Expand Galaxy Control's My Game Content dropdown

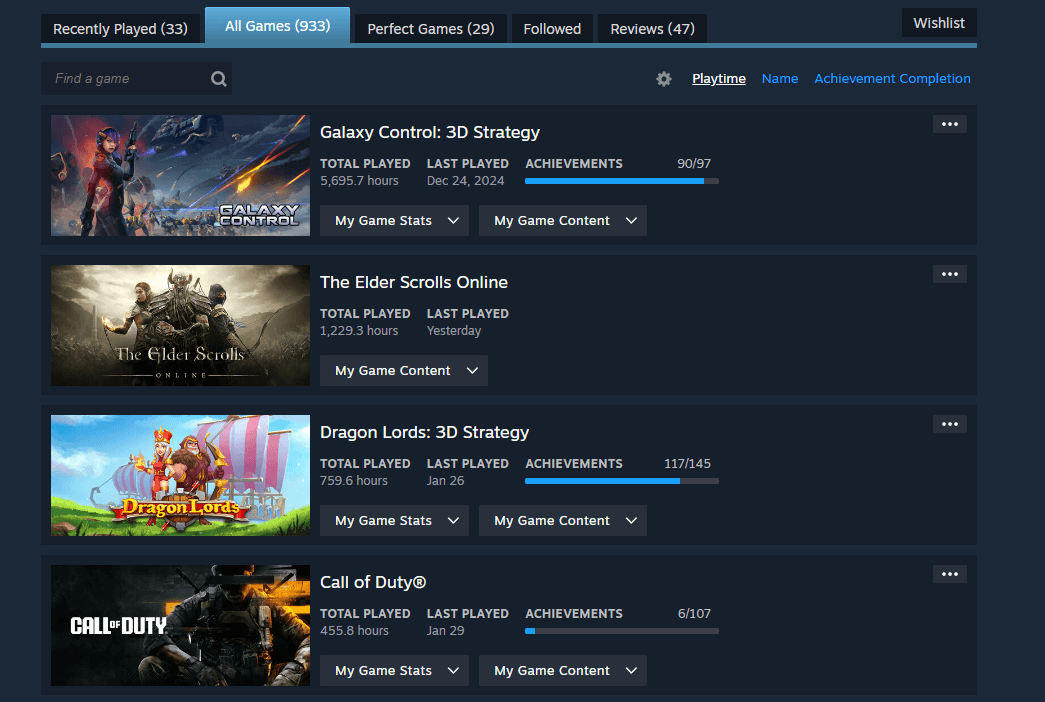click(x=562, y=221)
